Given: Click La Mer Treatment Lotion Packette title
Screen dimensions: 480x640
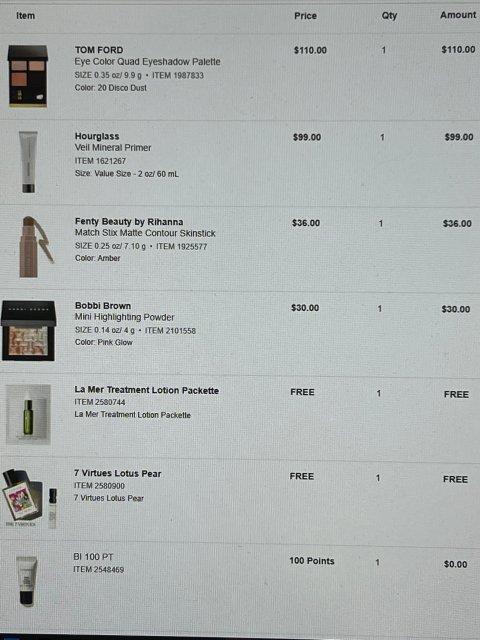Looking at the screenshot, I should coord(147,390).
